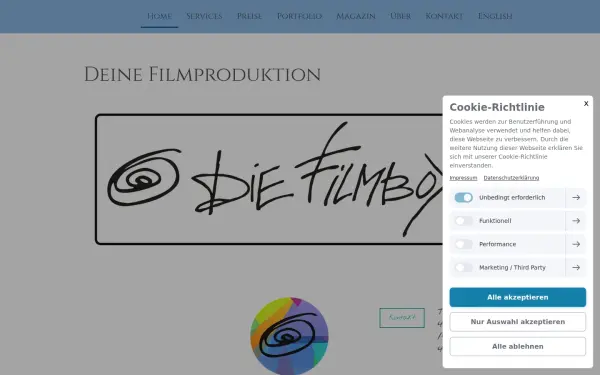Click the colorful circular spiral logo

pos(289,336)
